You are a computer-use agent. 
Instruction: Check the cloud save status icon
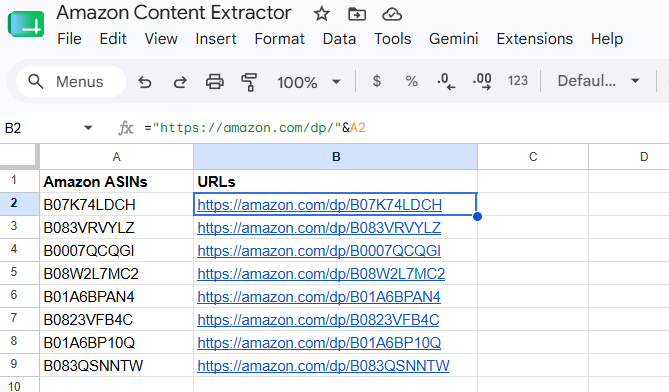[392, 15]
